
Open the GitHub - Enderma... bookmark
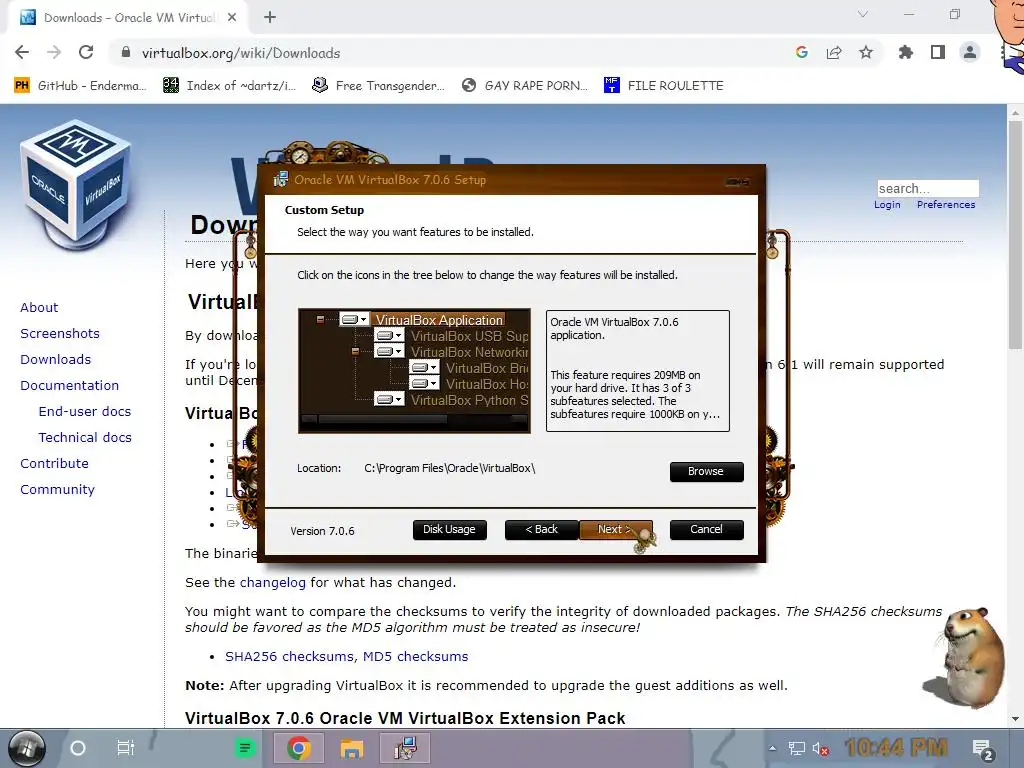(80, 86)
